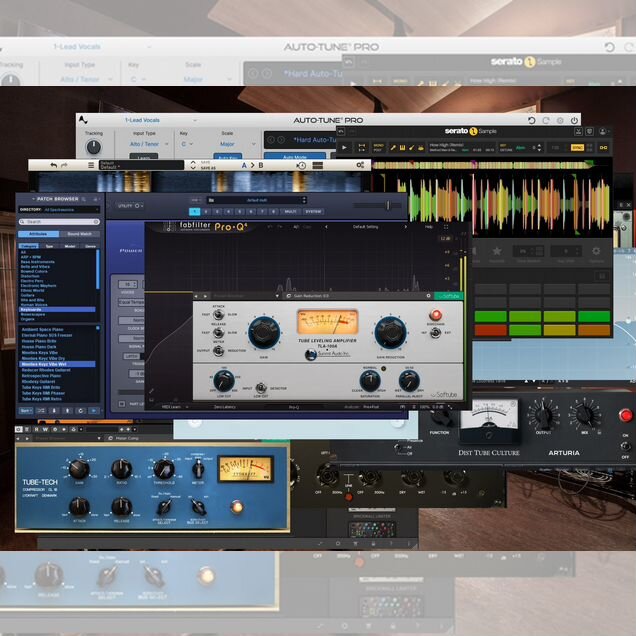
Task: Toggle the TLA-100A Attack fast/slow switch
Action: tap(218, 314)
